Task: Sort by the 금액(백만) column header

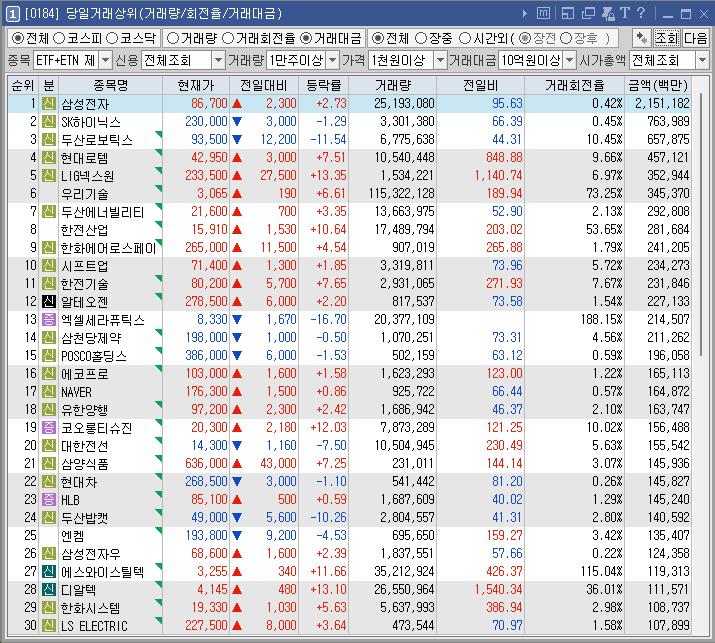Action: point(658,85)
